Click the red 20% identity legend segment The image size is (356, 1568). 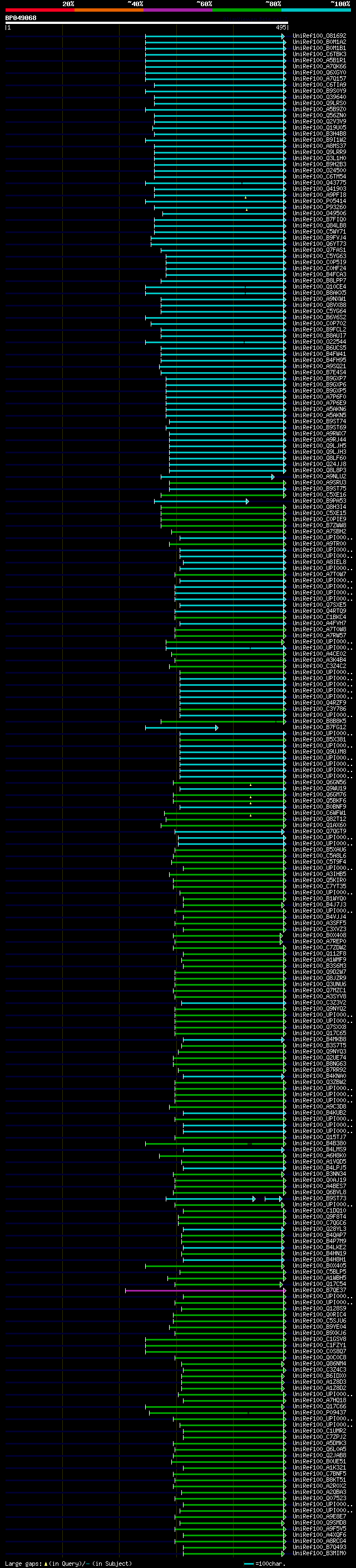pos(39,10)
